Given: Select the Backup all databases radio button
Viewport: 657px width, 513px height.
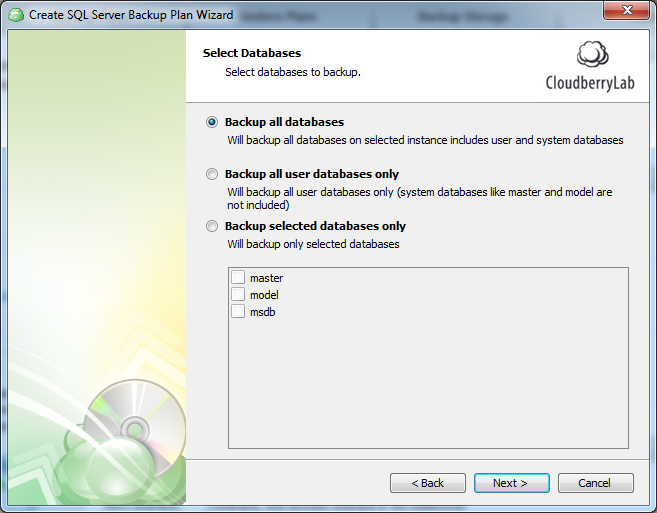Looking at the screenshot, I should point(212,122).
